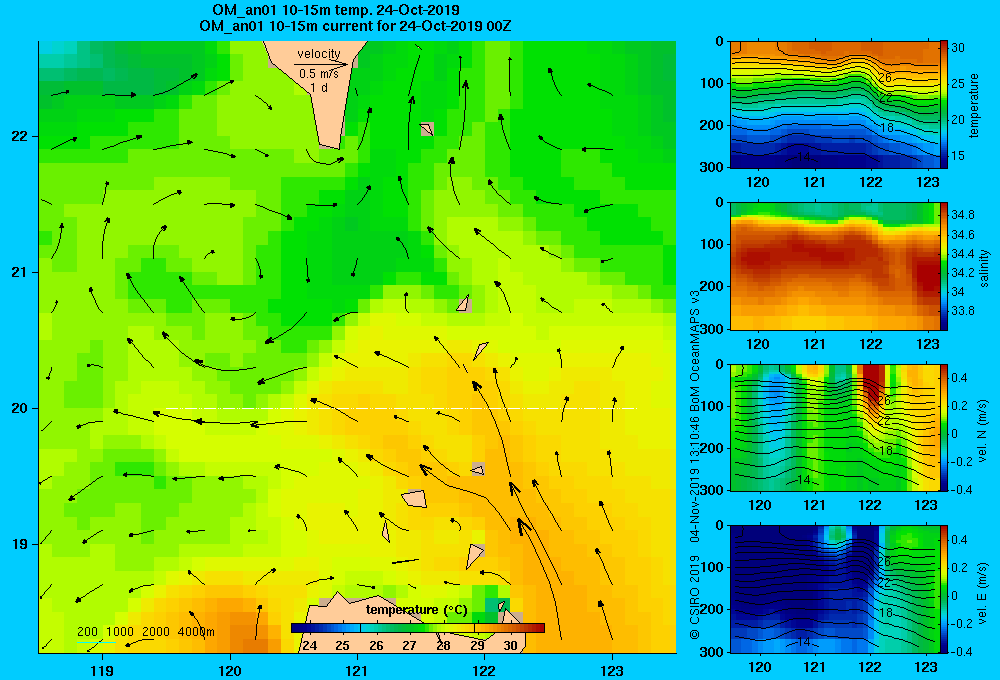This screenshot has width=1000, height=680.
Task: Click the 30 tick on the map colorbar
Action: (x=510, y=646)
